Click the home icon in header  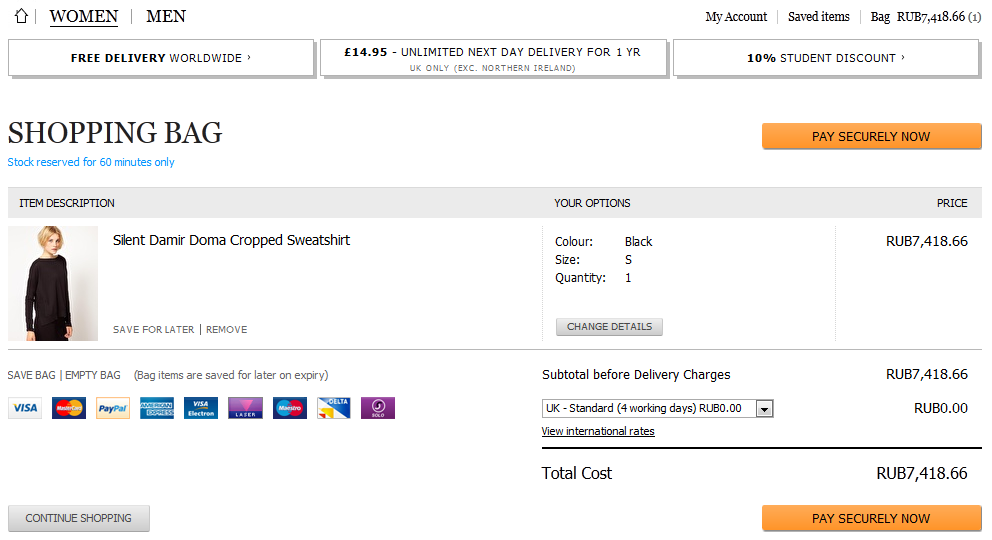(x=21, y=16)
